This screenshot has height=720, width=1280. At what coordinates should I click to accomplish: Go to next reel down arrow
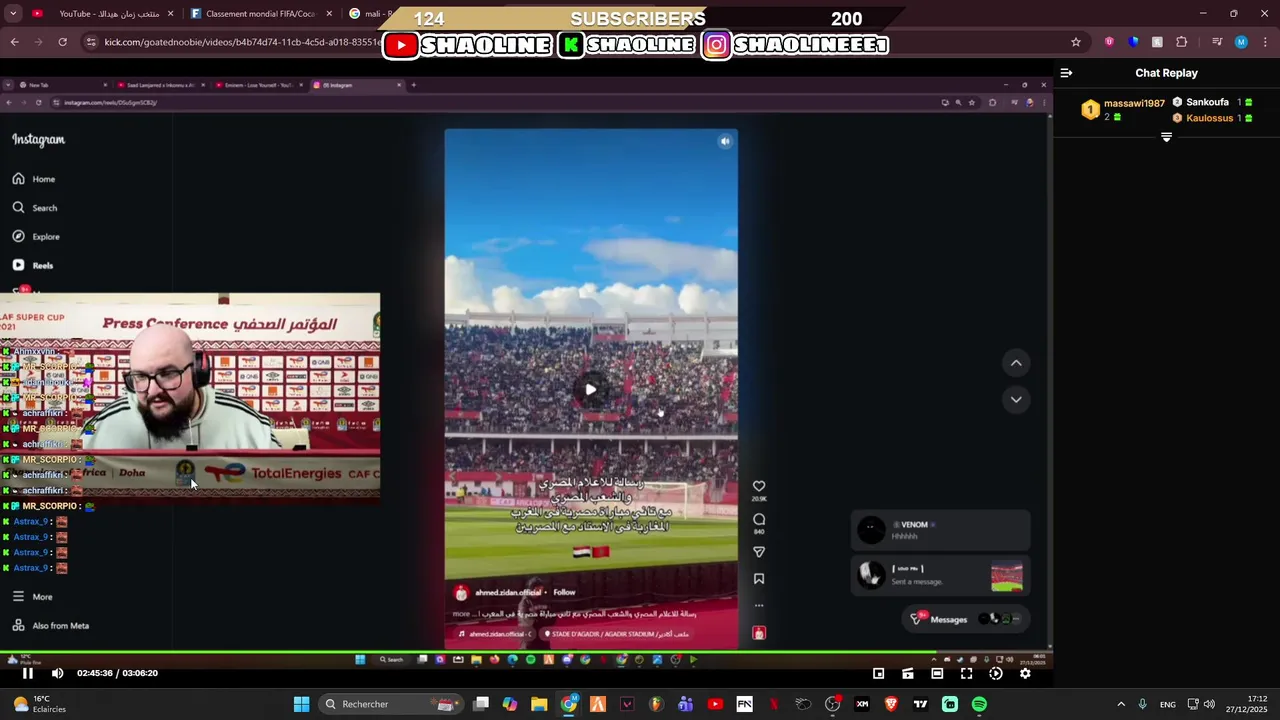click(x=1016, y=399)
